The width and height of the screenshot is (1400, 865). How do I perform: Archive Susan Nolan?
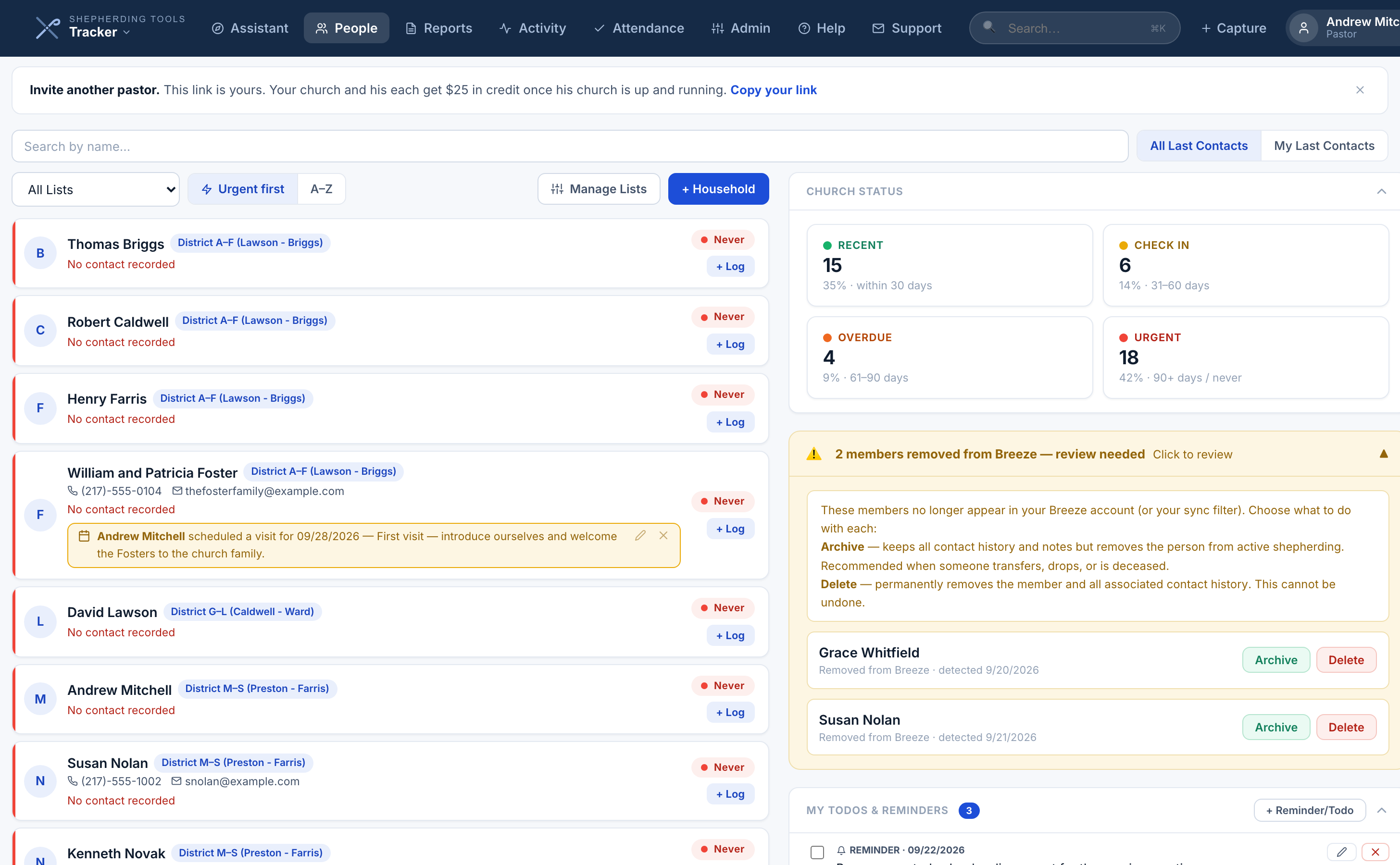tap(1276, 727)
